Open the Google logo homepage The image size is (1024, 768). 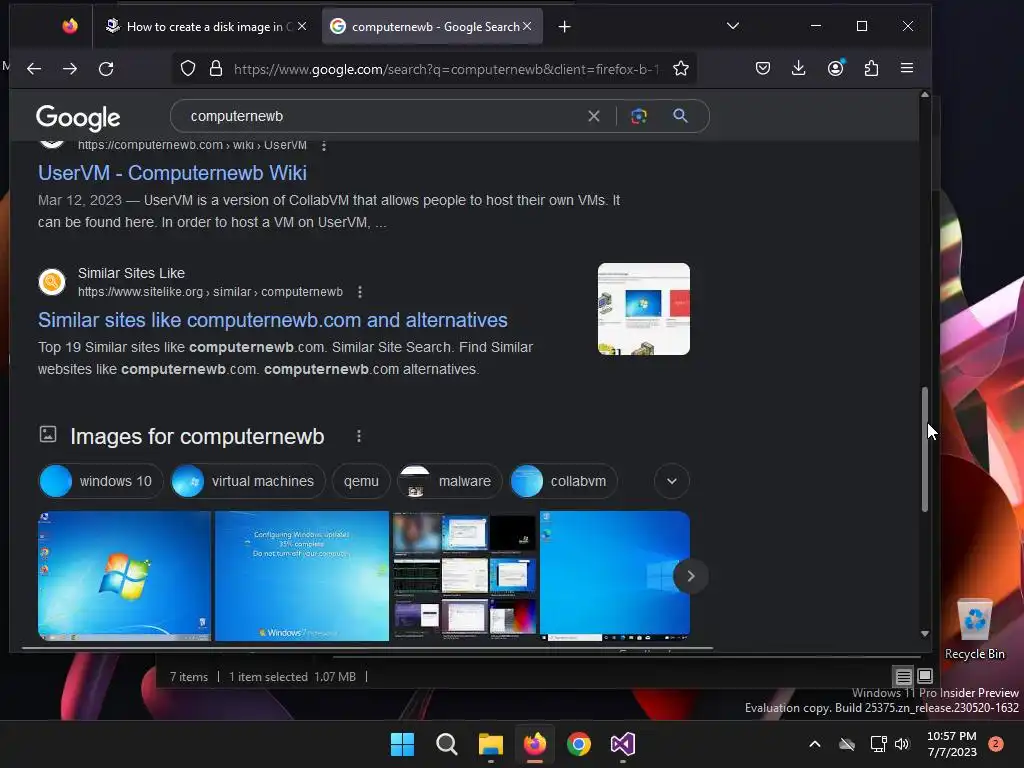pos(78,118)
